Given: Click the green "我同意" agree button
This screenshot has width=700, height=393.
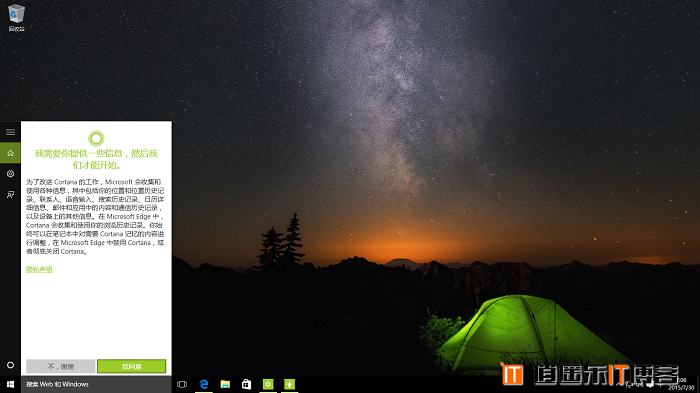Looking at the screenshot, I should (x=132, y=366).
